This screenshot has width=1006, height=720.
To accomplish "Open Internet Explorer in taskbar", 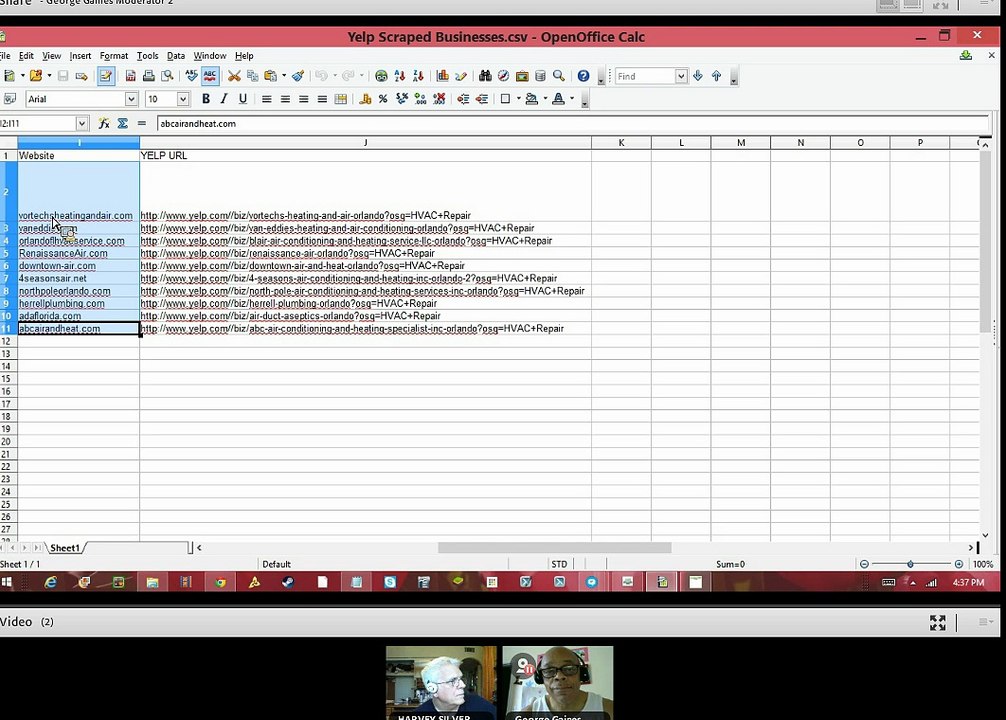I will pyautogui.click(x=50, y=582).
